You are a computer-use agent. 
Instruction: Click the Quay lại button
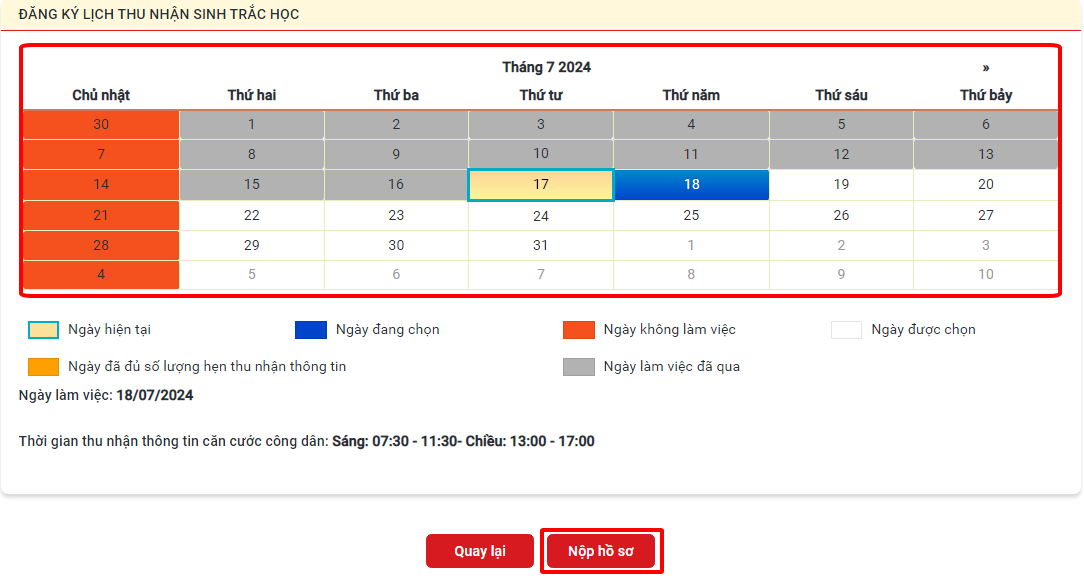(480, 551)
